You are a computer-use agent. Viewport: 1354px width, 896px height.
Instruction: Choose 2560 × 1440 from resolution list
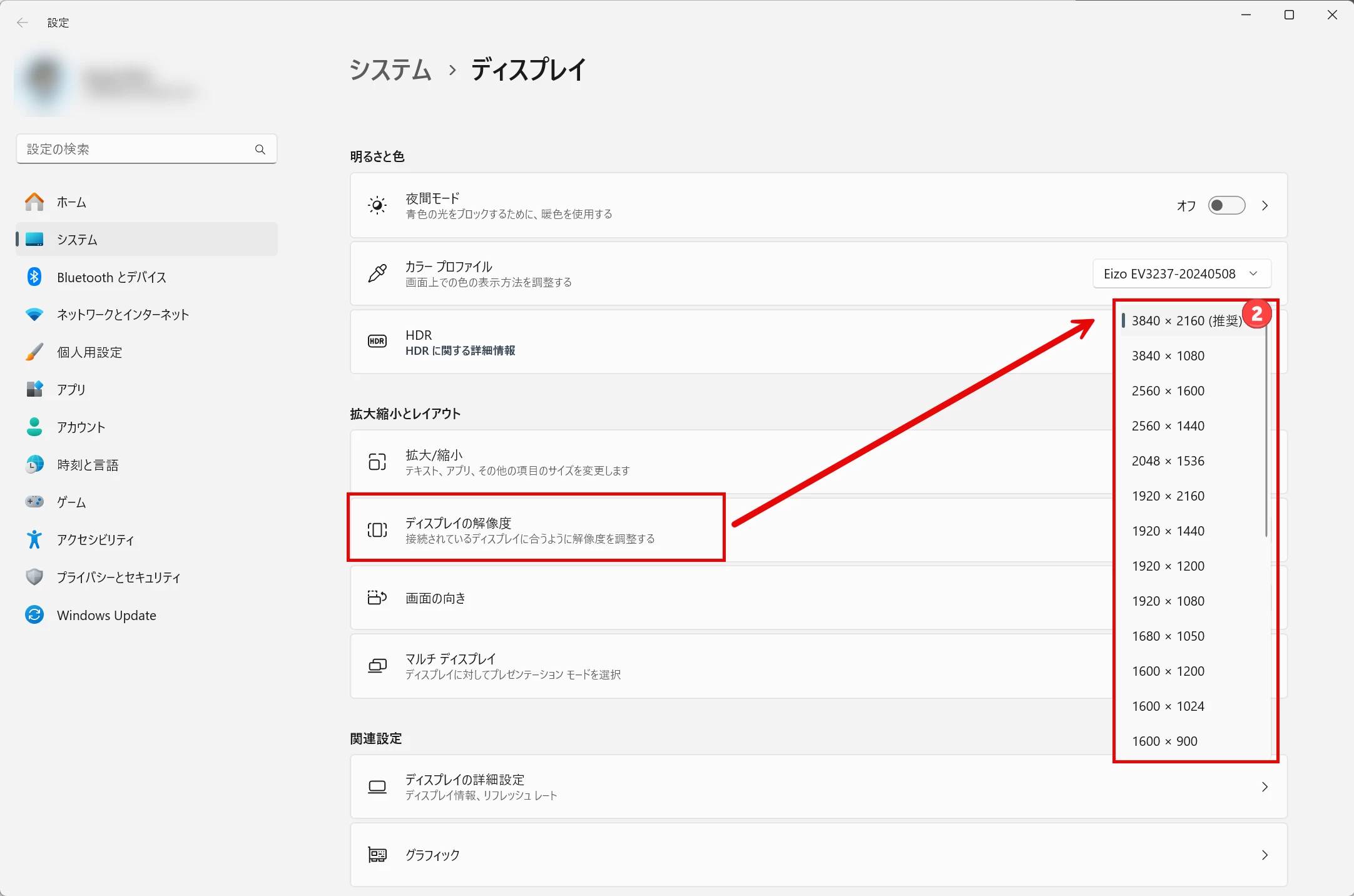[1168, 425]
